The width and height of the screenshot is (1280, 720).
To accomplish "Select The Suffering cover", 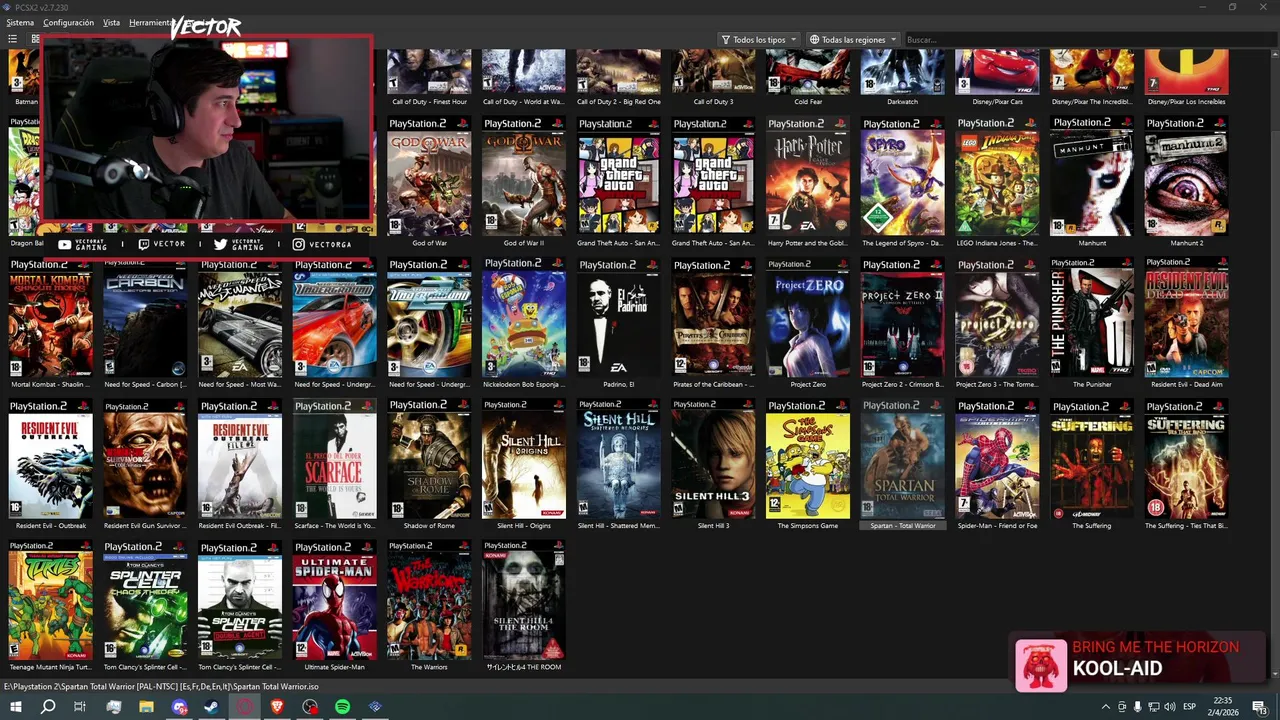I will coord(1092,459).
